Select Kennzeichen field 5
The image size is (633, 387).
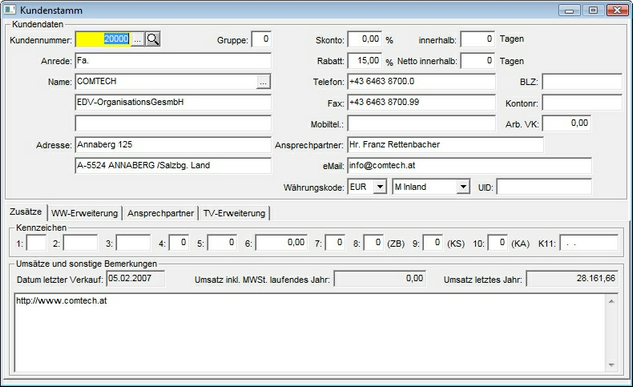tap(222, 243)
